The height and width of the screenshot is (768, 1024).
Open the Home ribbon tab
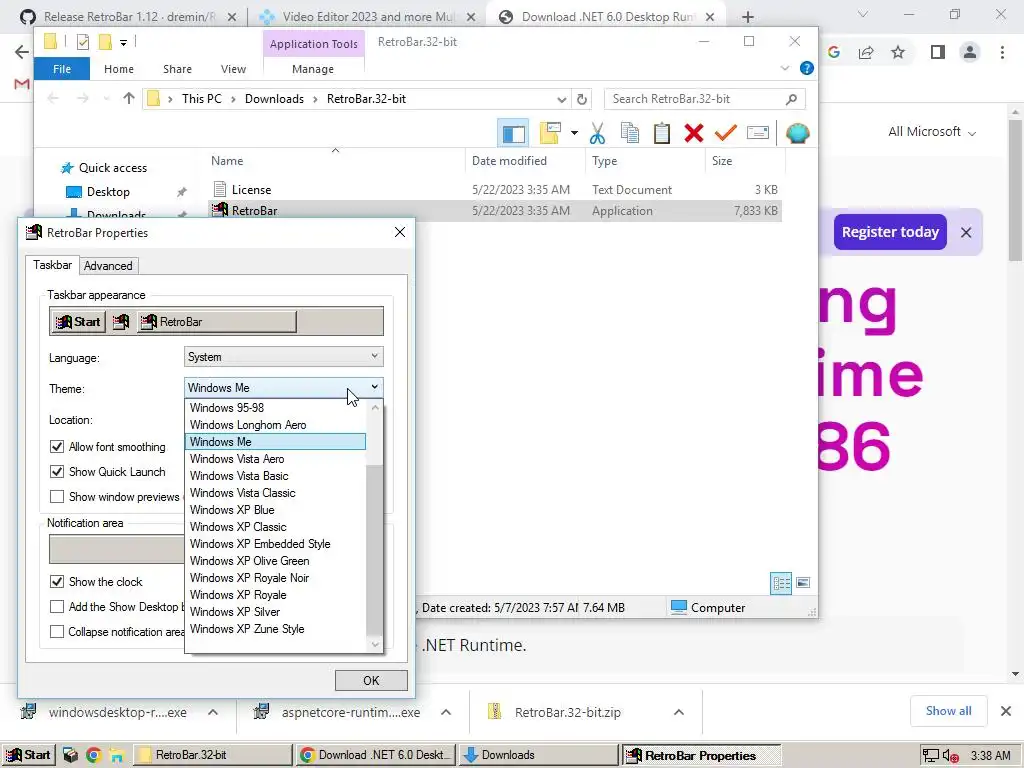click(x=119, y=69)
